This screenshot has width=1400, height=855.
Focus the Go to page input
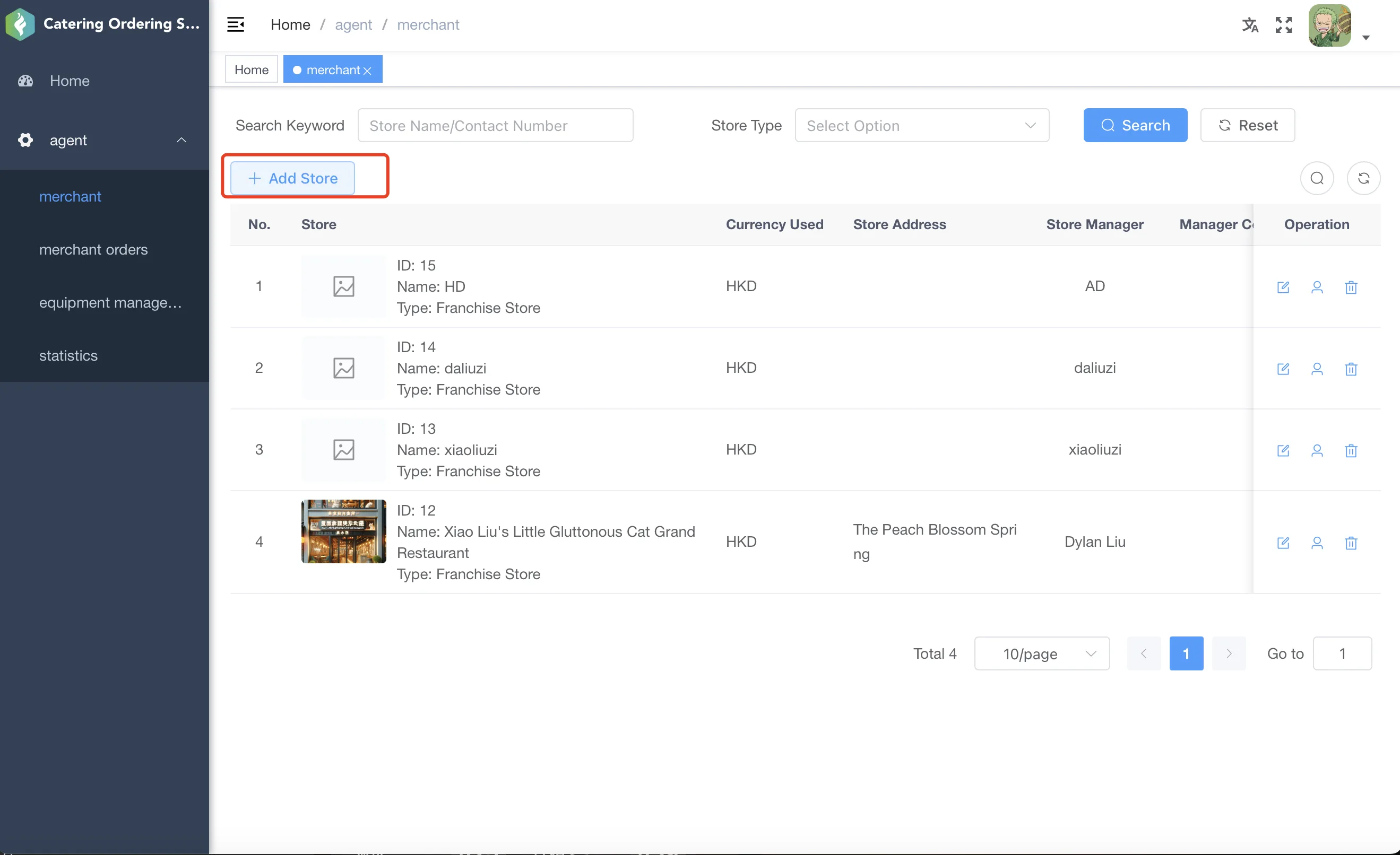click(x=1342, y=653)
